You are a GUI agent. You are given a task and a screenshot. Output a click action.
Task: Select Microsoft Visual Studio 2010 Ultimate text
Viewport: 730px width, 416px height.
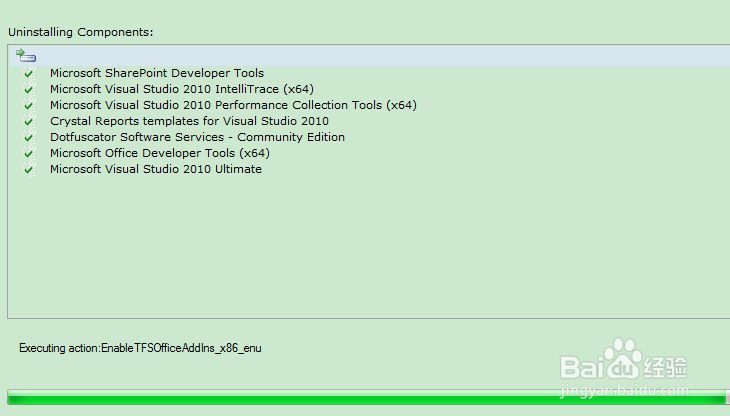point(156,169)
